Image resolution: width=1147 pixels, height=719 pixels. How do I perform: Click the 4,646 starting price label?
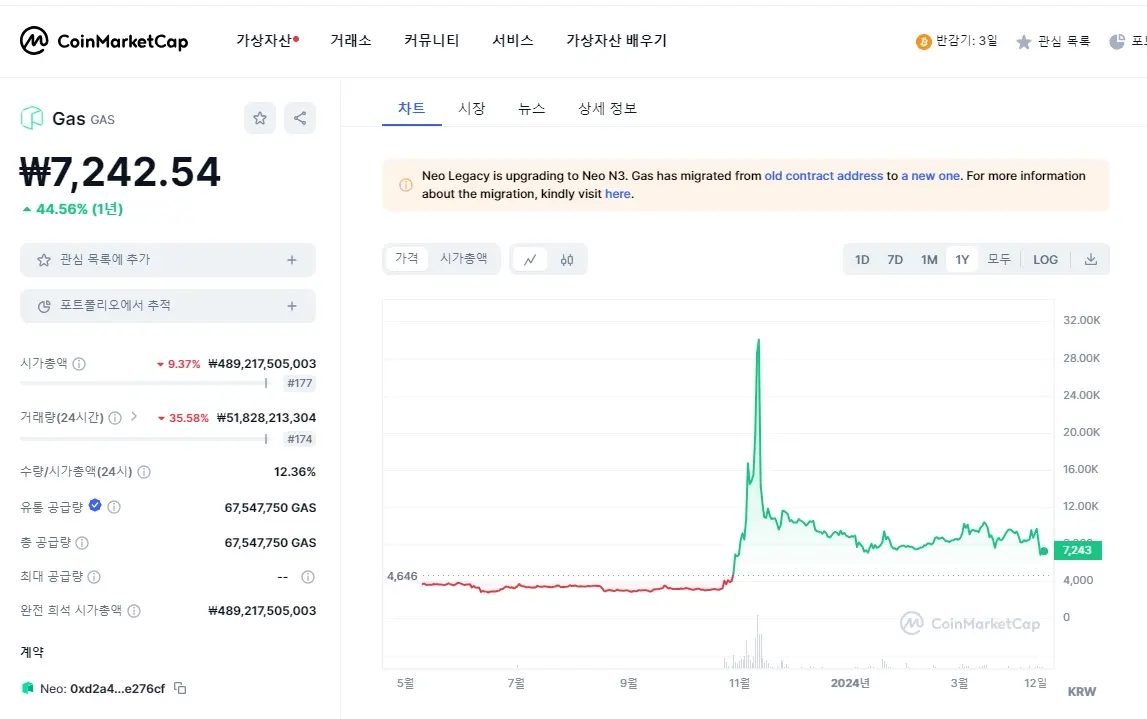point(402,576)
